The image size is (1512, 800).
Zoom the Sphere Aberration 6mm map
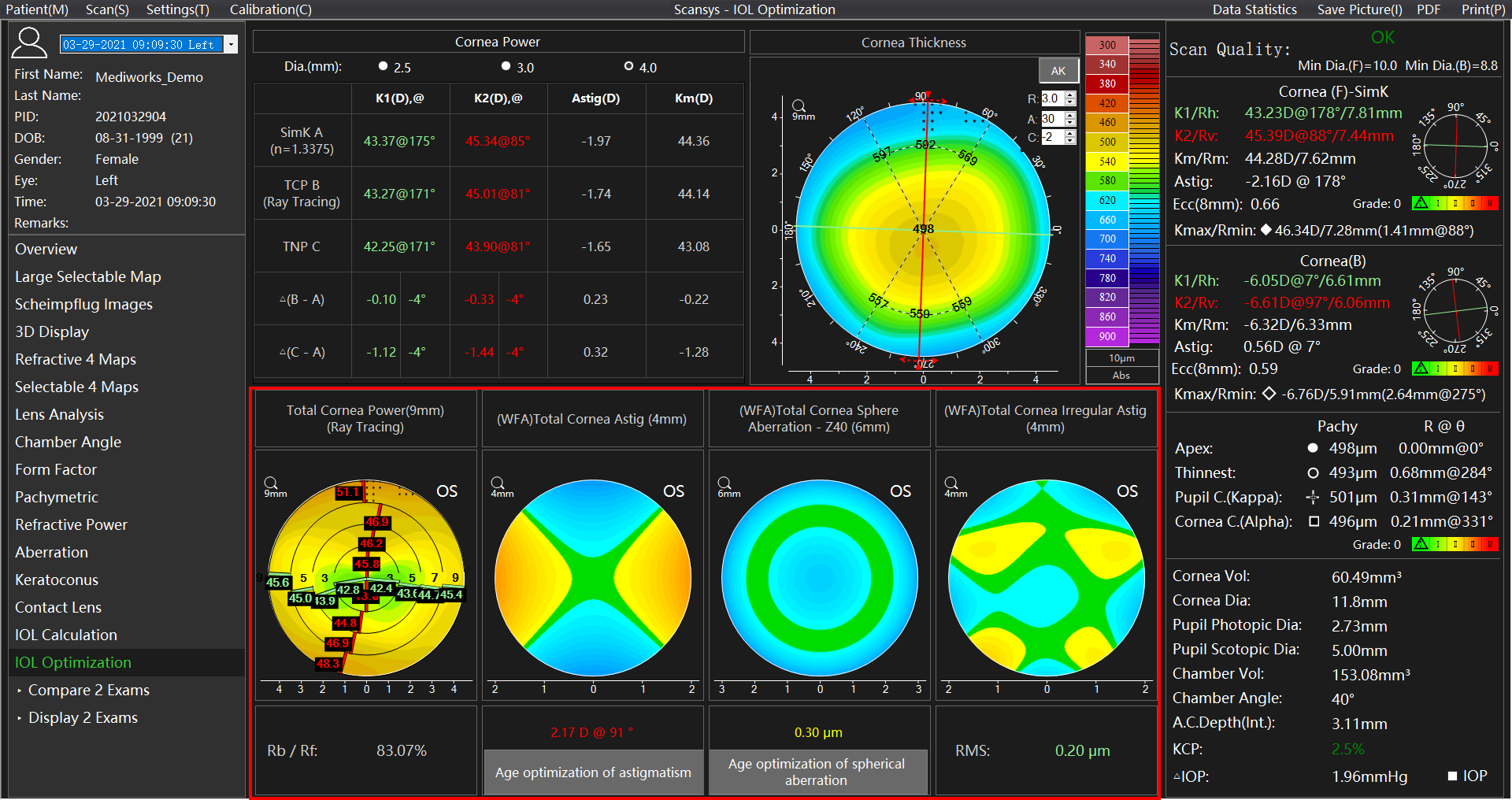point(724,483)
